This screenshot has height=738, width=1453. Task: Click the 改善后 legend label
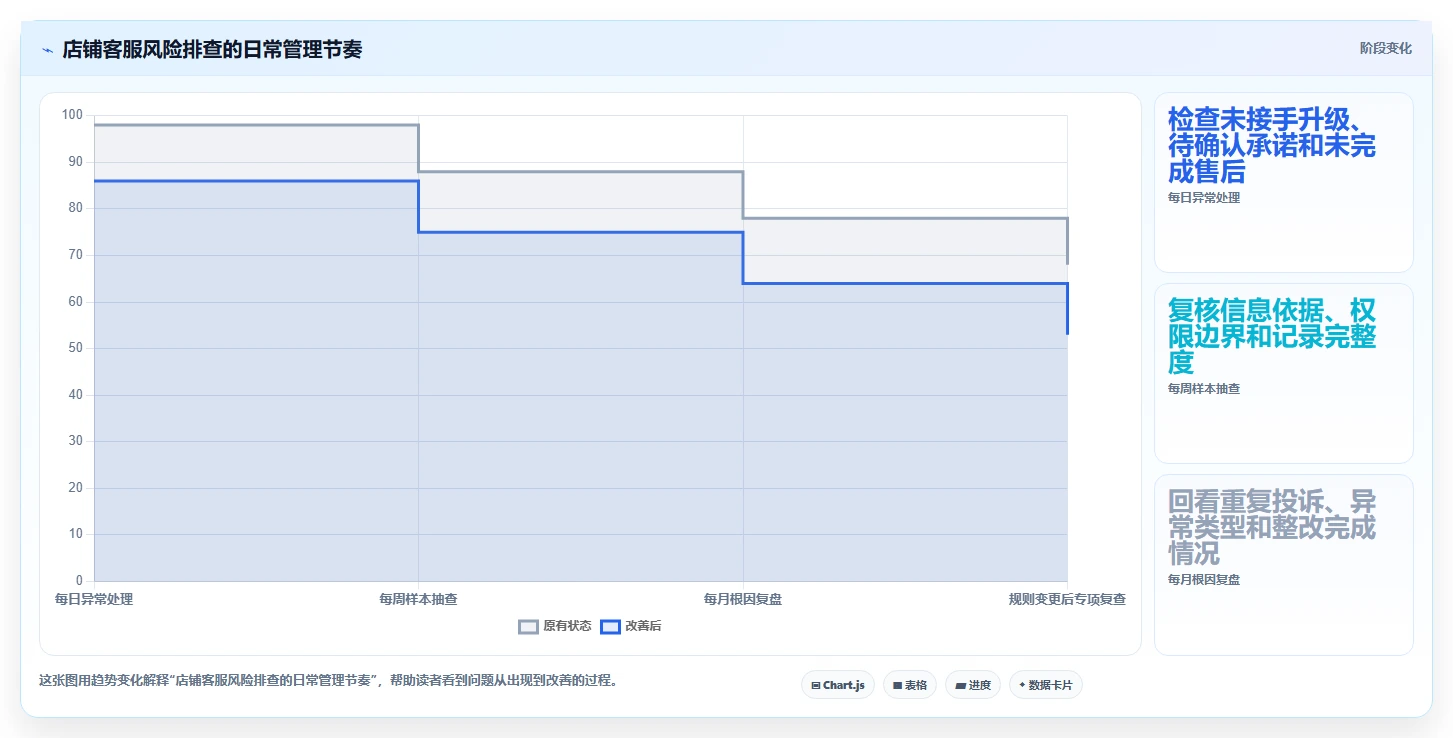pyautogui.click(x=643, y=627)
